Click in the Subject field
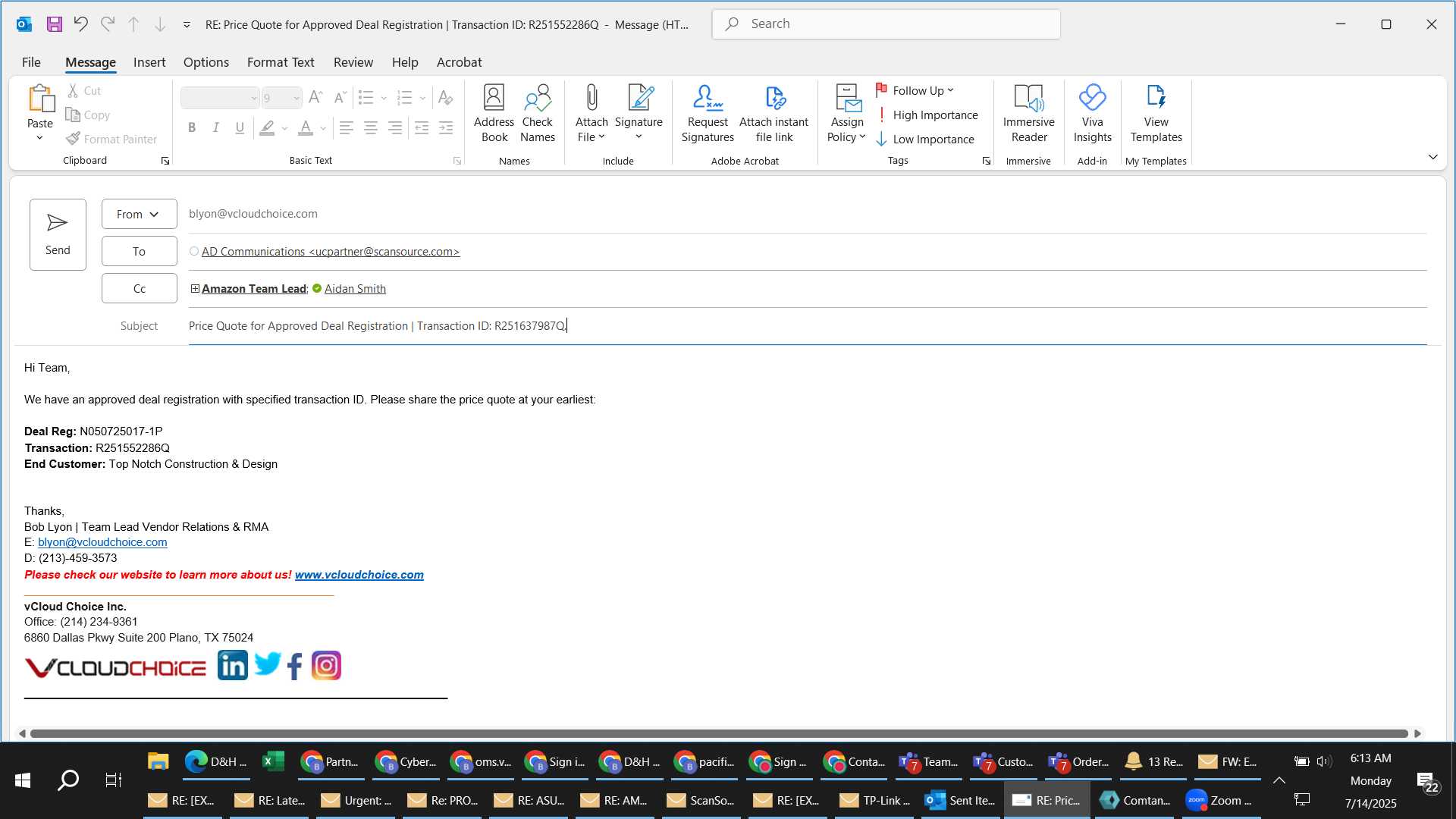 pyautogui.click(x=807, y=325)
